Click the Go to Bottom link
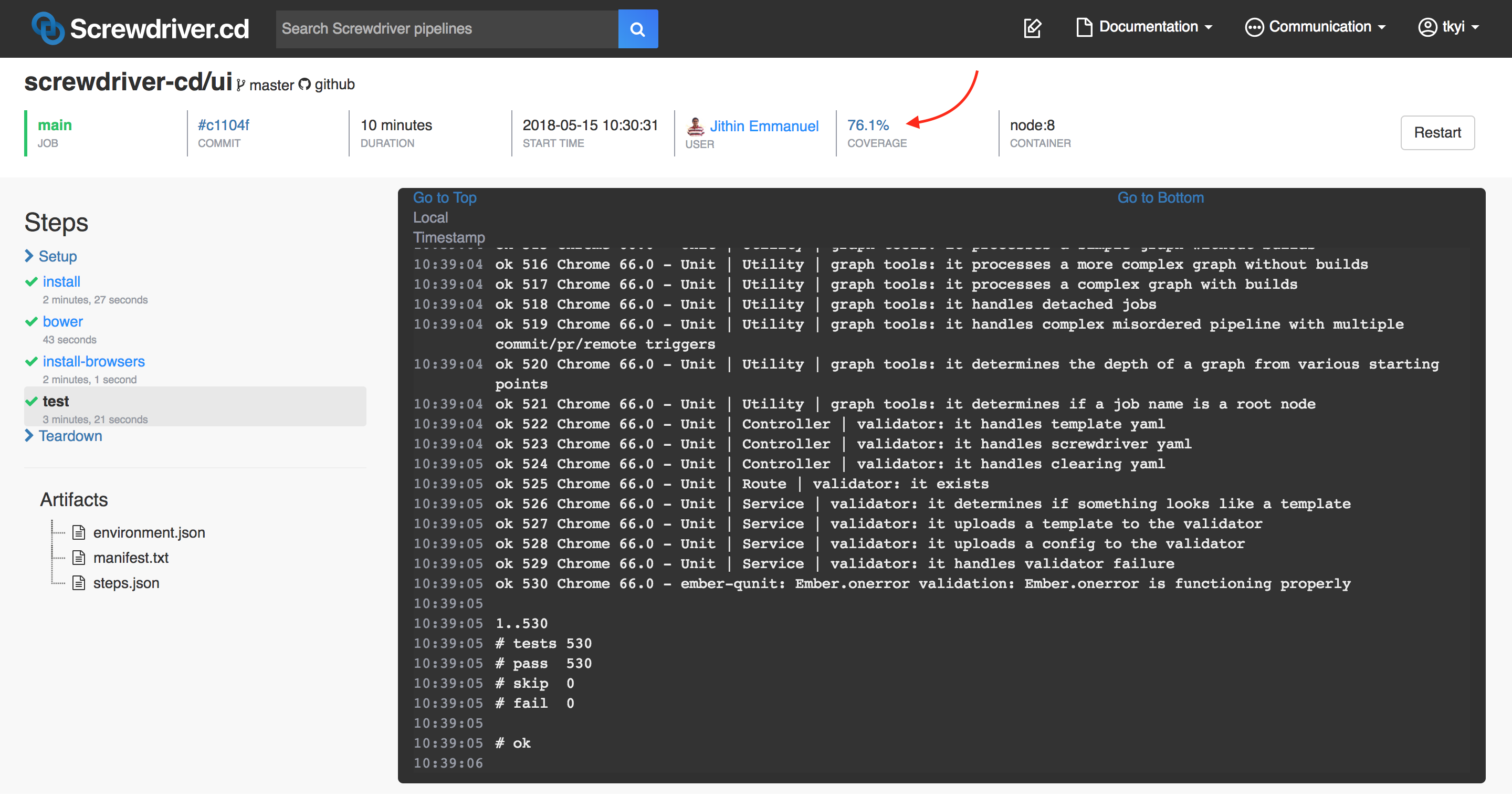Image resolution: width=1512 pixels, height=797 pixels. (1161, 197)
